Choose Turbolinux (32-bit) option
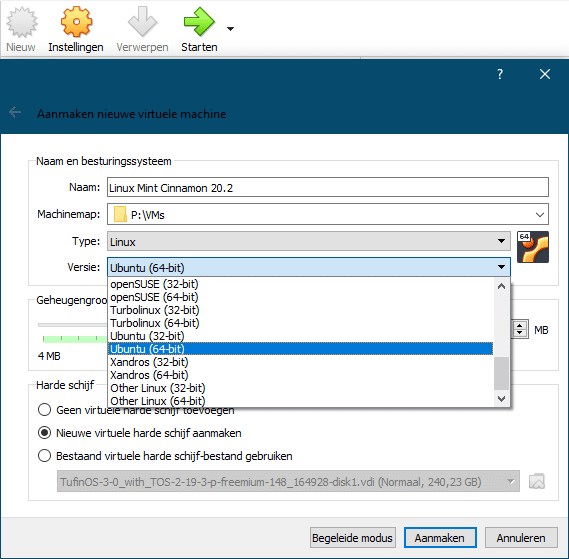This screenshot has width=569, height=559. (300, 310)
